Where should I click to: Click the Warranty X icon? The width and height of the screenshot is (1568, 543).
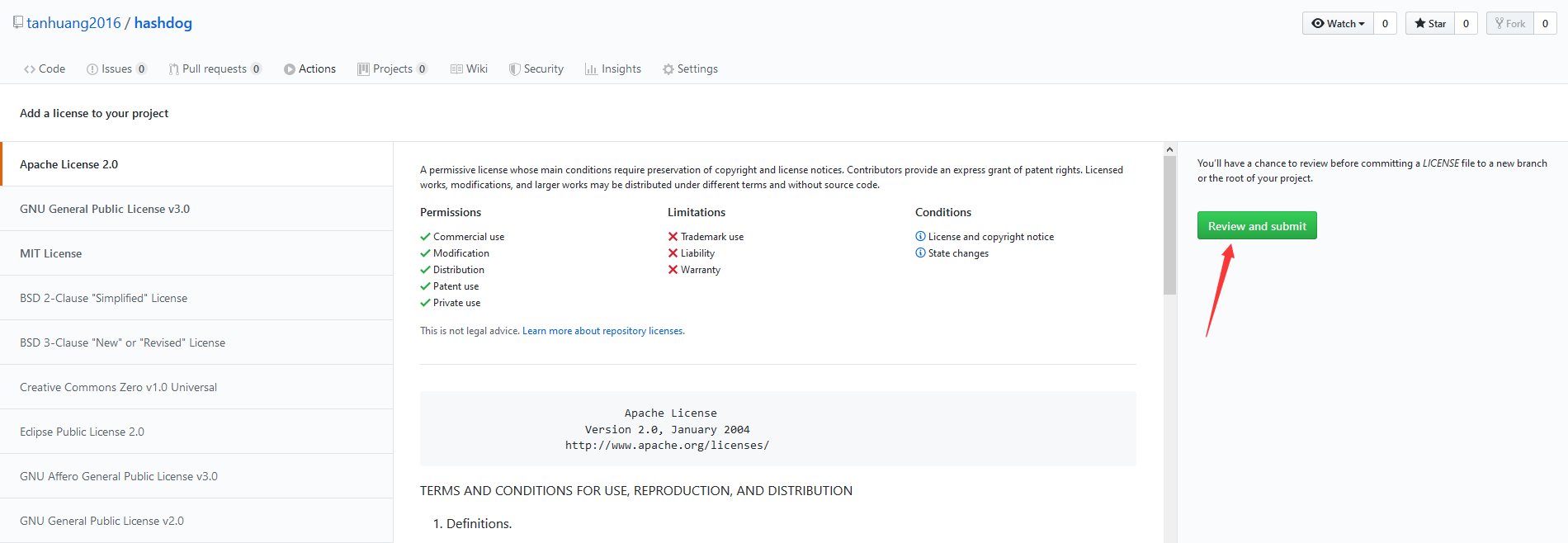(x=673, y=270)
